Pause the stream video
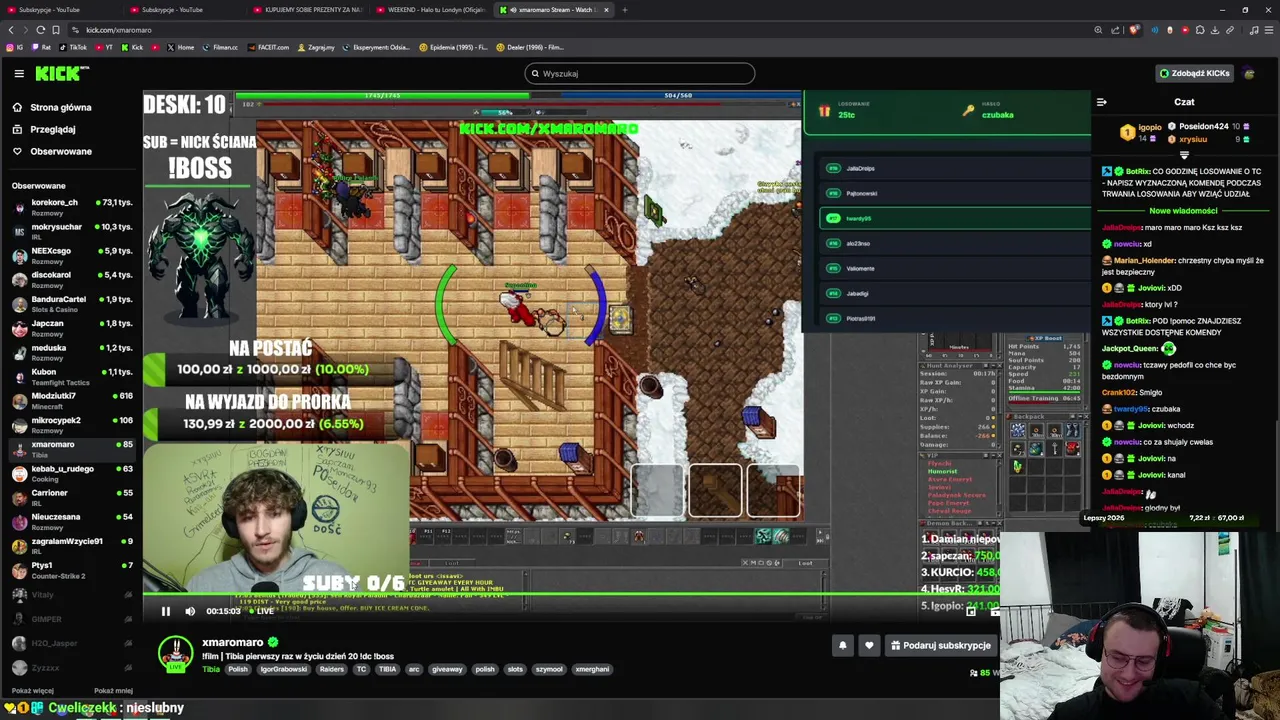The width and height of the screenshot is (1280, 720). [166, 611]
